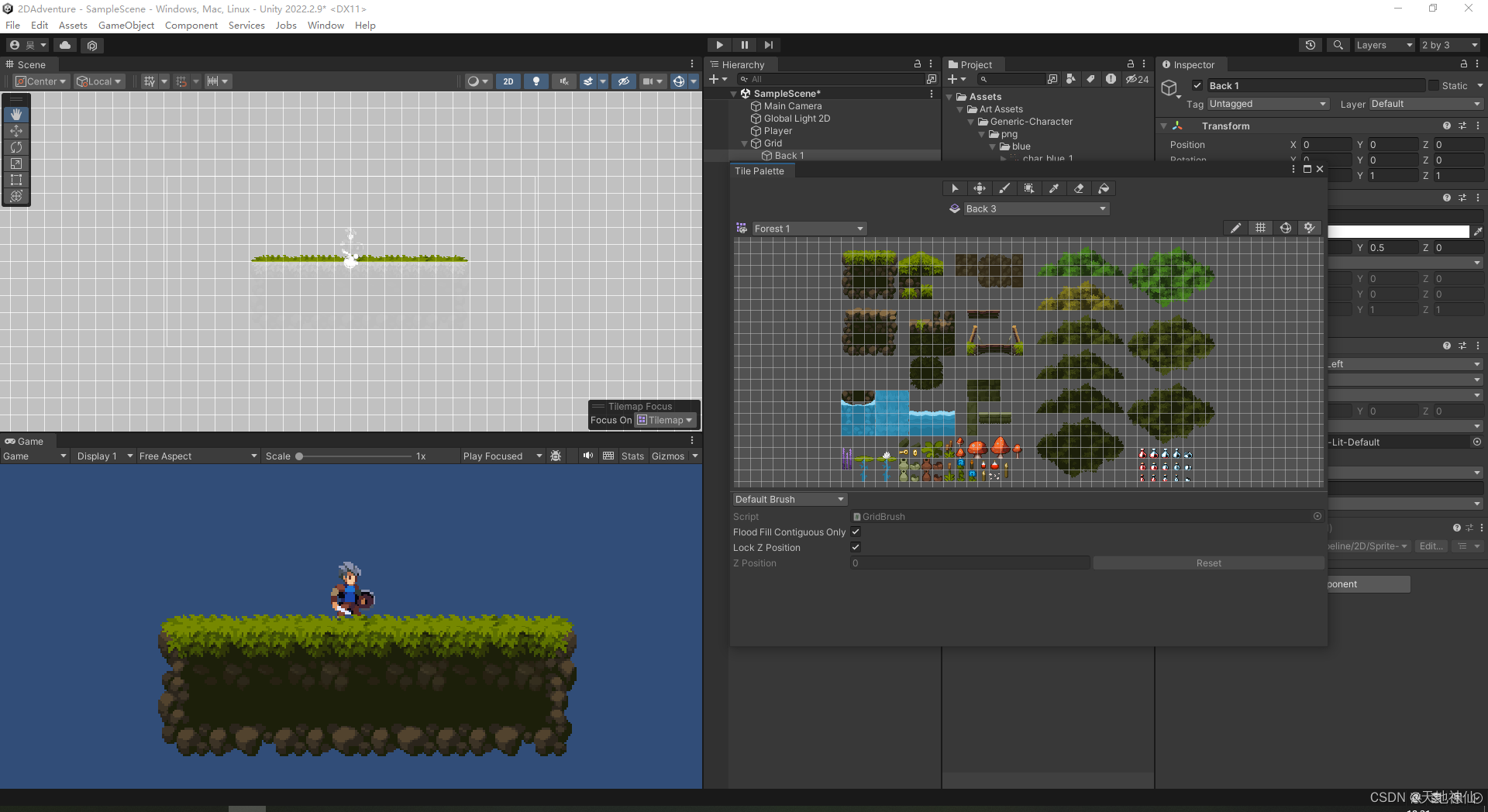1488x812 pixels.
Task: Toggle Game view audio mute
Action: pos(588,456)
